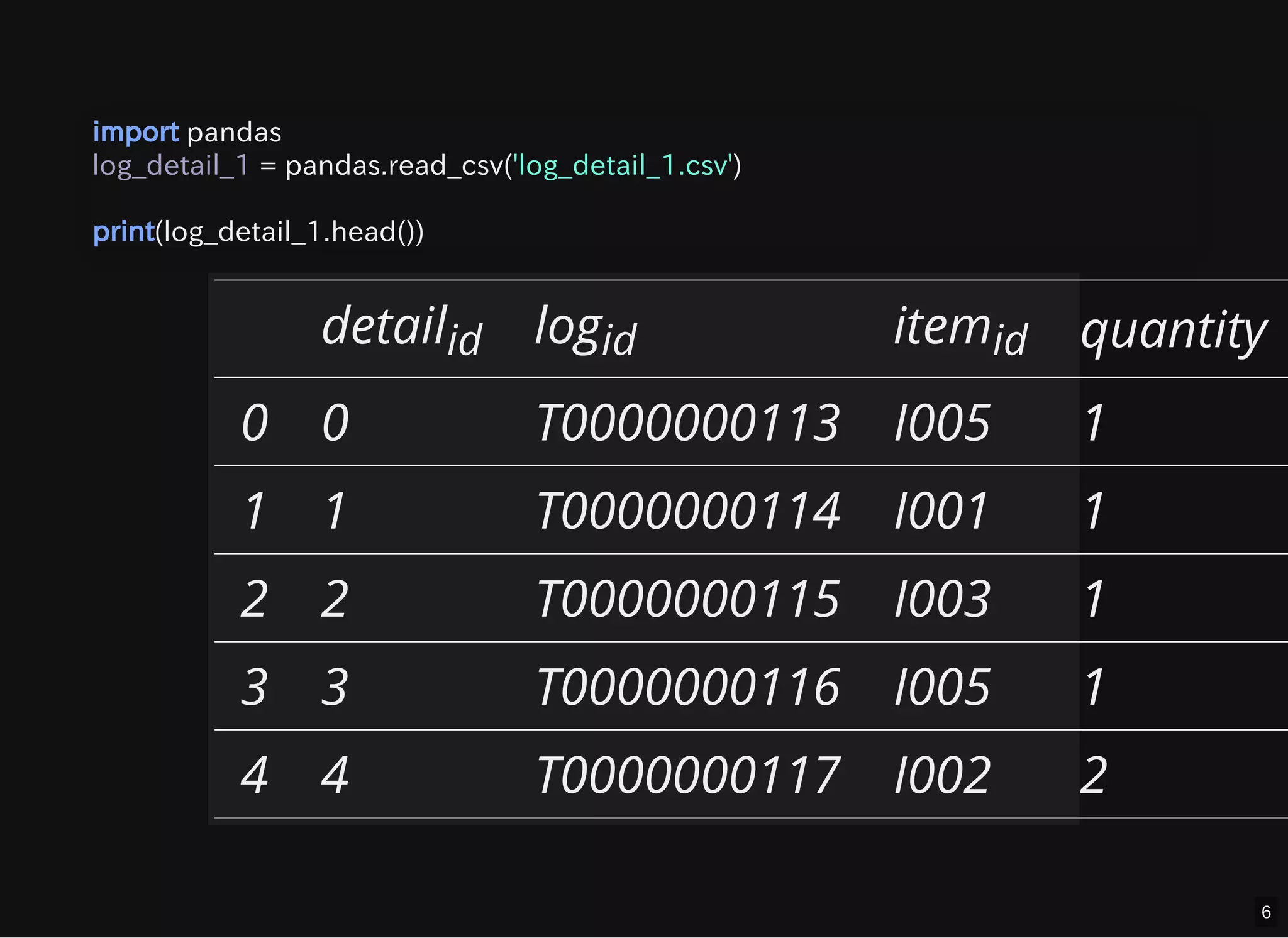Click the 'import' keyword in the code
The width and height of the screenshot is (1288, 938).
click(x=136, y=133)
